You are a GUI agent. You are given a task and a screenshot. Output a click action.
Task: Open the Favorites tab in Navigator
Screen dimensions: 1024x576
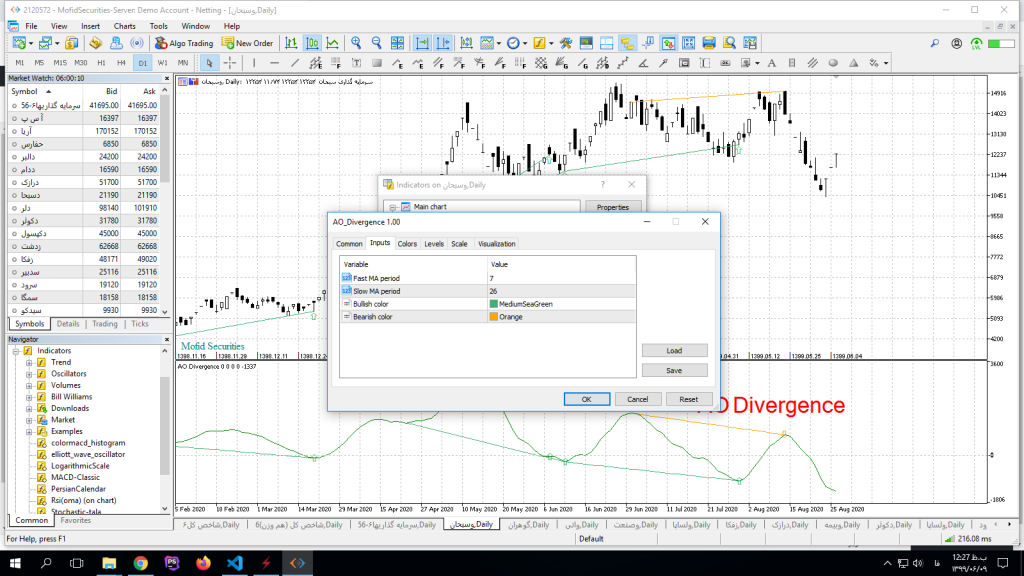75,521
